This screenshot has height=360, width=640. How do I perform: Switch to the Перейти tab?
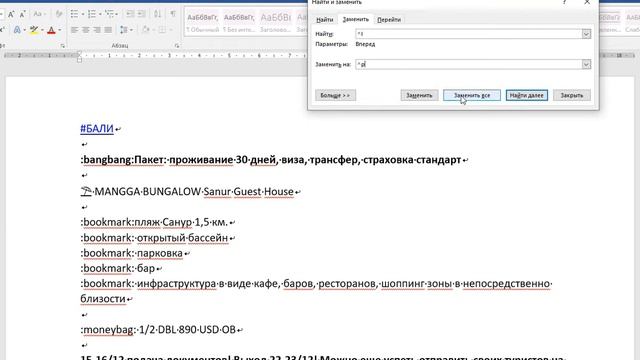click(x=389, y=20)
